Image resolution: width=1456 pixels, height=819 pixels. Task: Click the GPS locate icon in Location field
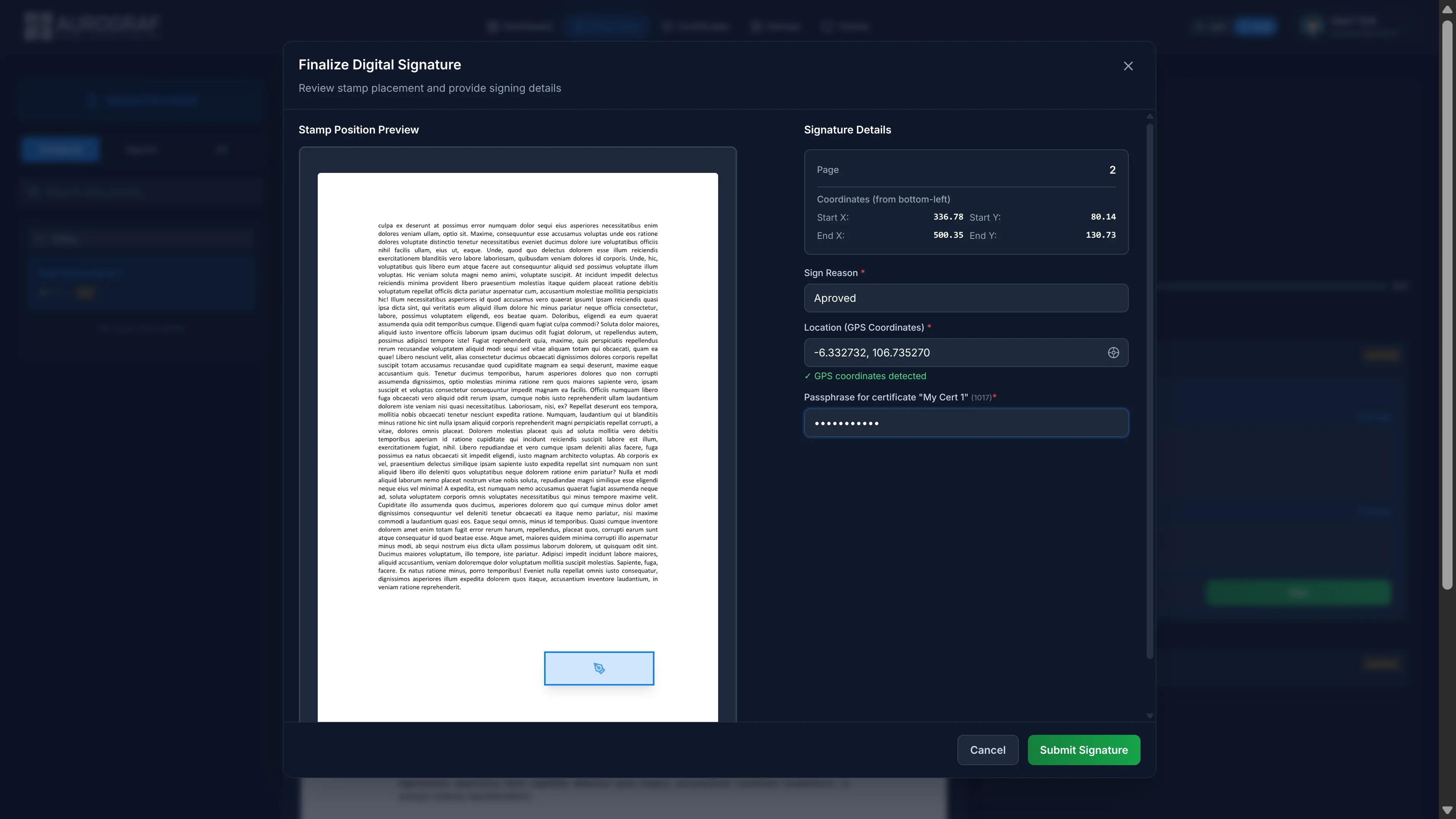coord(1113,353)
